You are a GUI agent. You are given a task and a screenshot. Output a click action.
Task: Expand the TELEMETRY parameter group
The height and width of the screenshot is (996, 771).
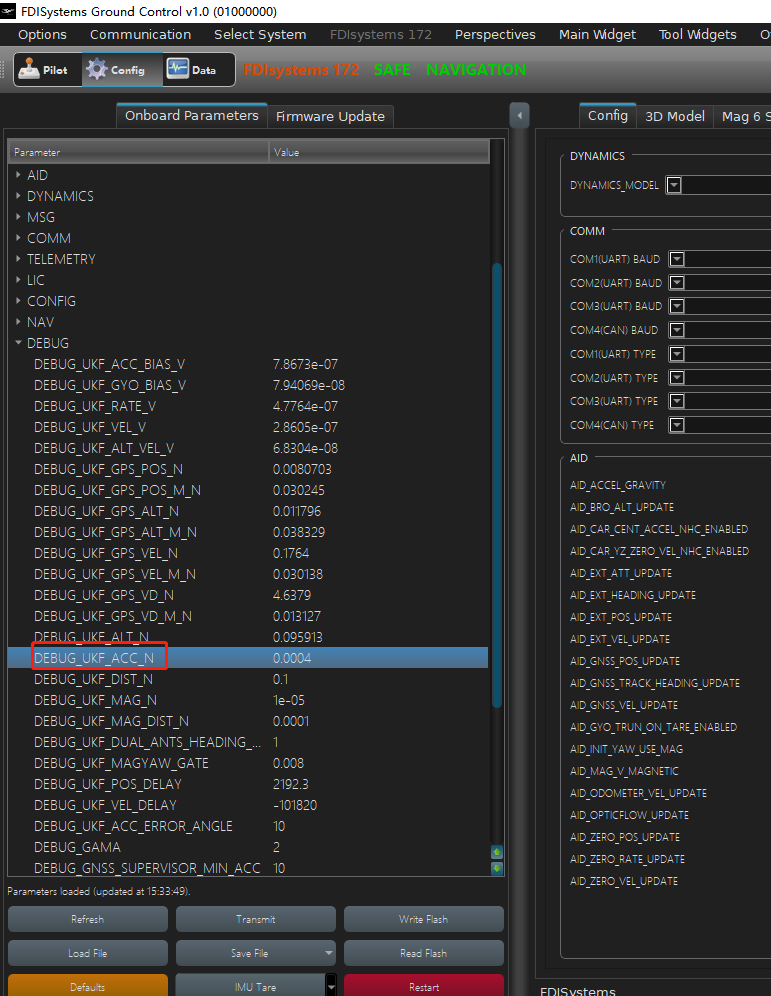[18, 259]
